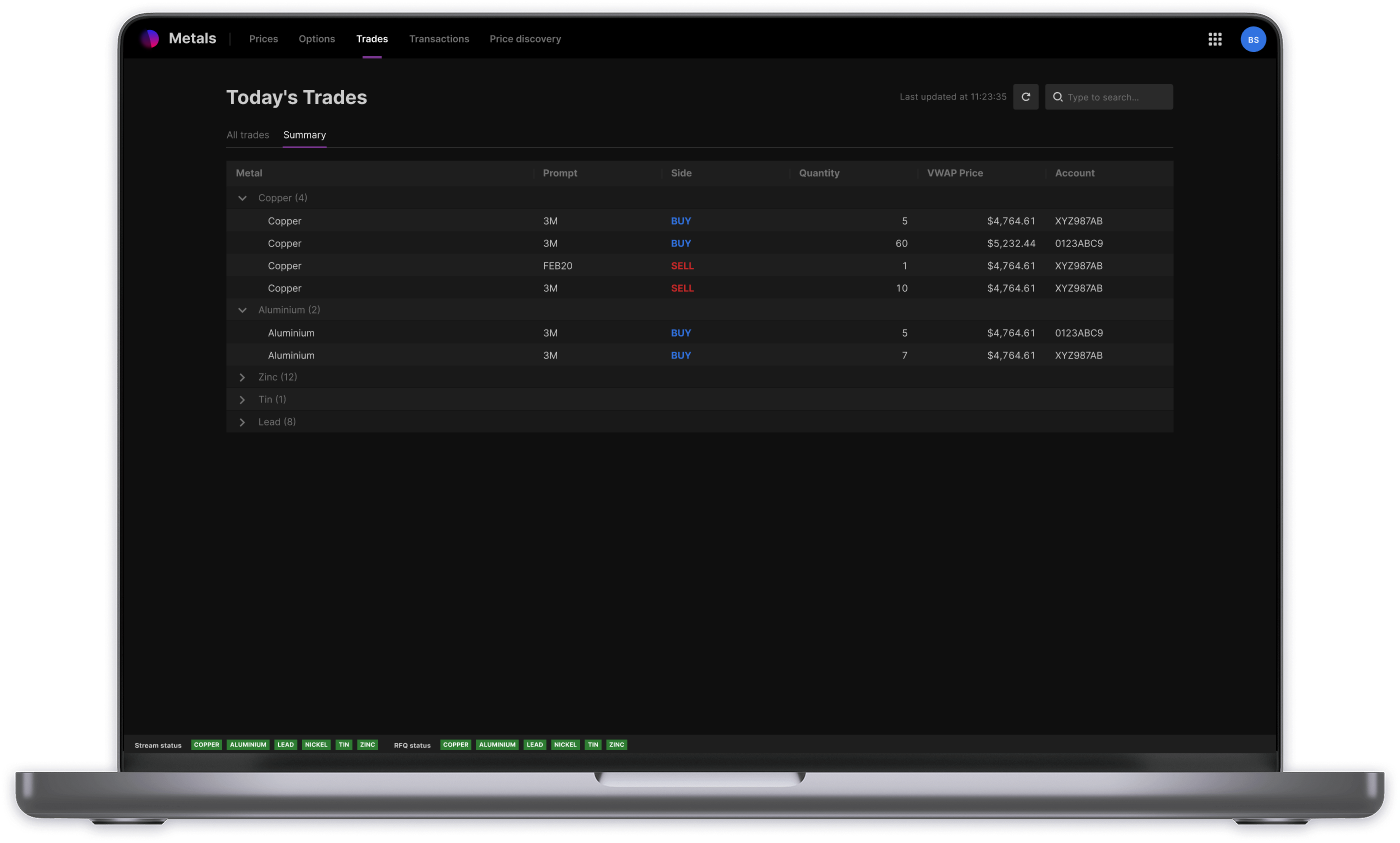Open the BS user avatar menu
The height and width of the screenshot is (843, 1400).
coord(1253,39)
